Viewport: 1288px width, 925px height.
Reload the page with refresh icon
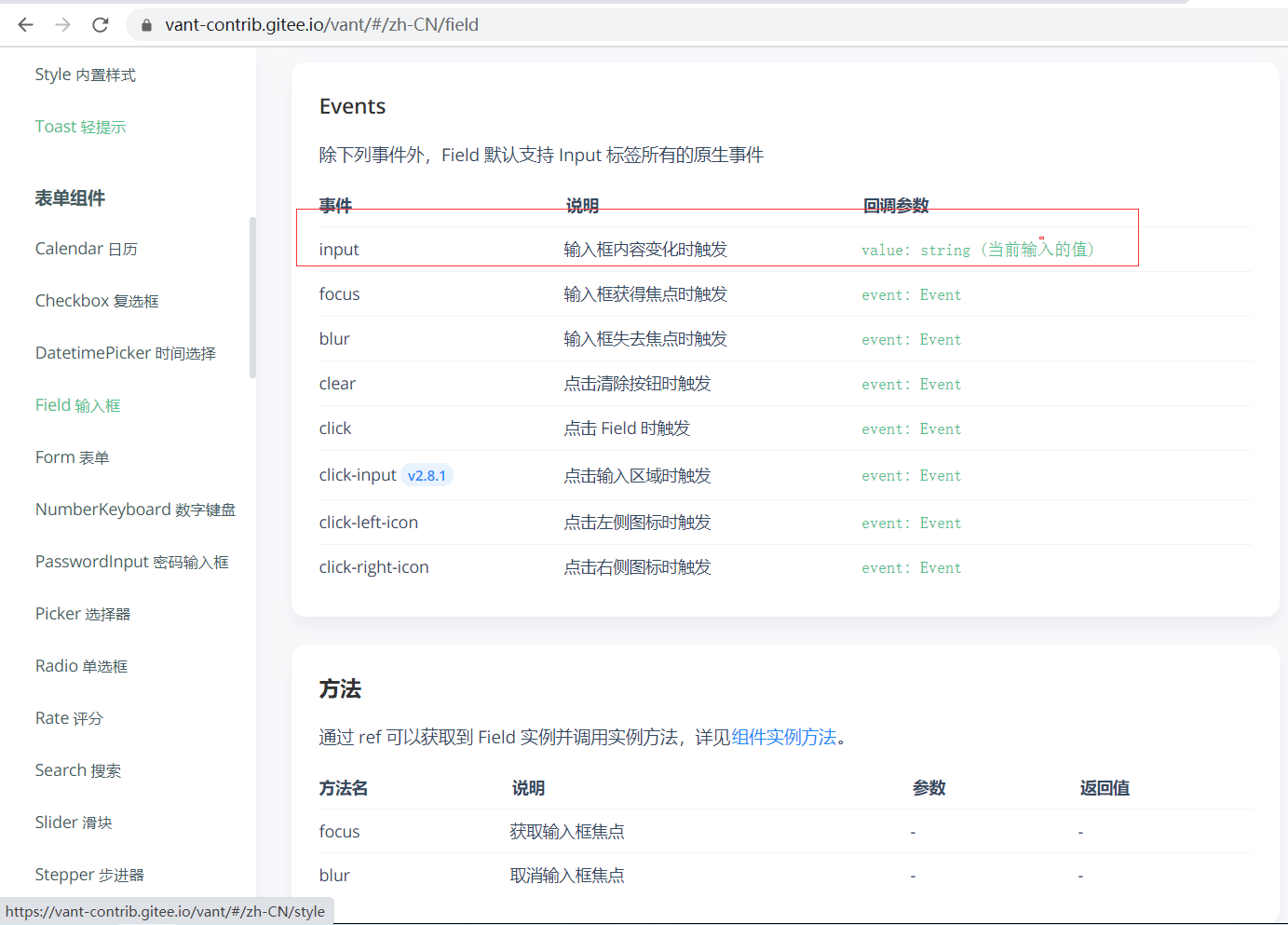[x=101, y=25]
